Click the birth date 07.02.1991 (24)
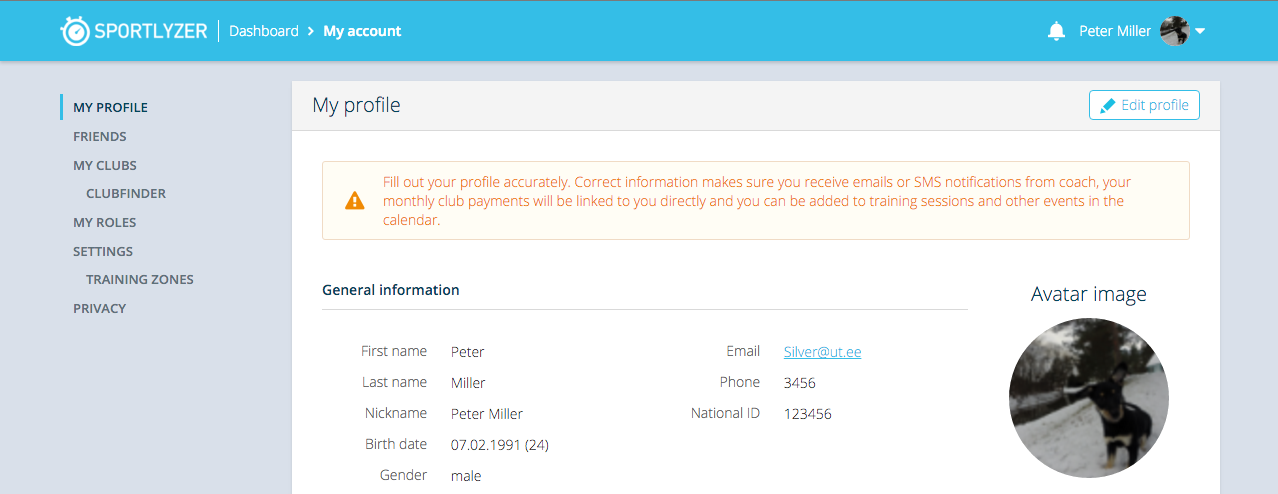The width and height of the screenshot is (1278, 494). tap(500, 445)
